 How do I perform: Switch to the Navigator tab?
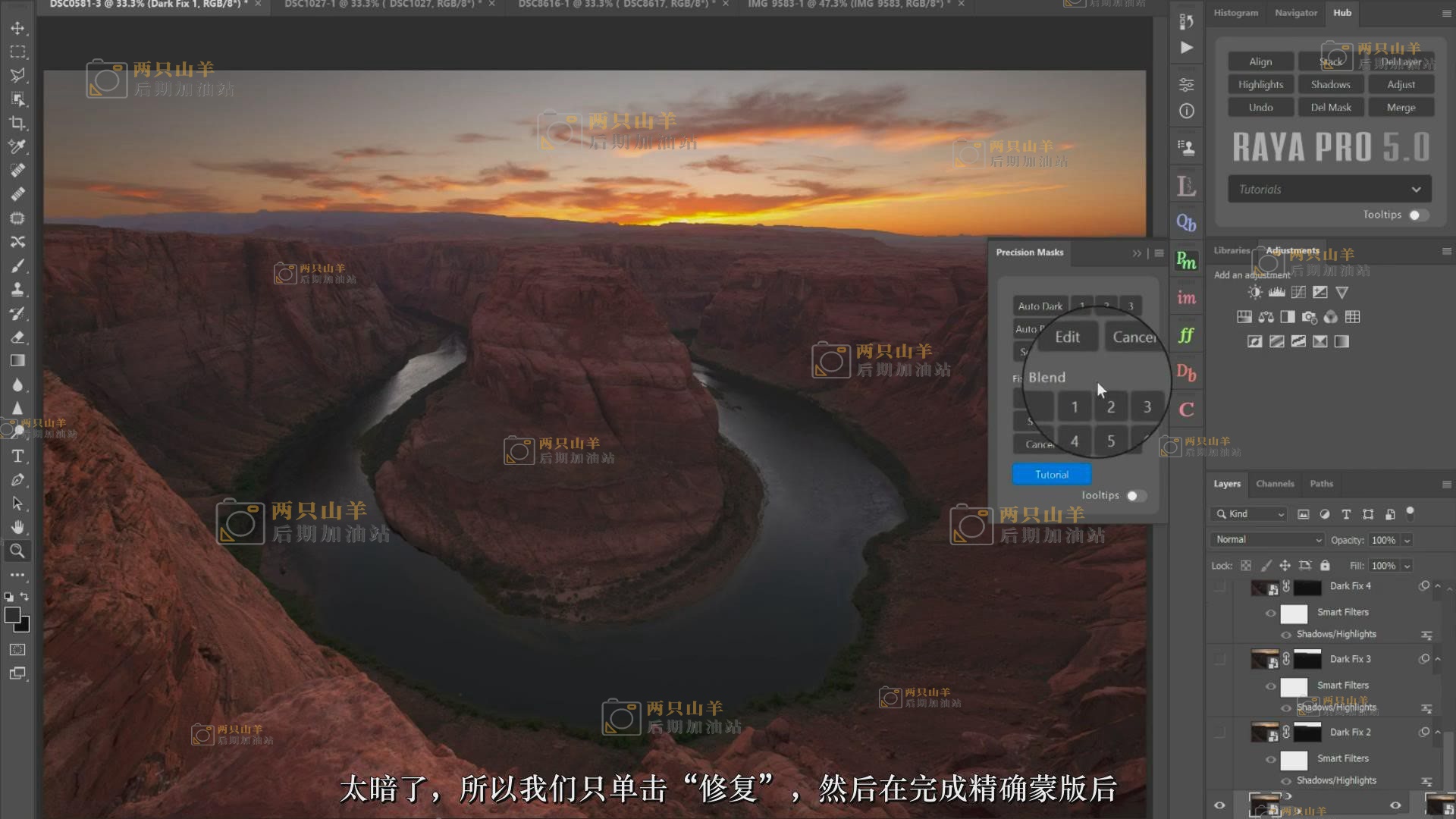click(1295, 13)
